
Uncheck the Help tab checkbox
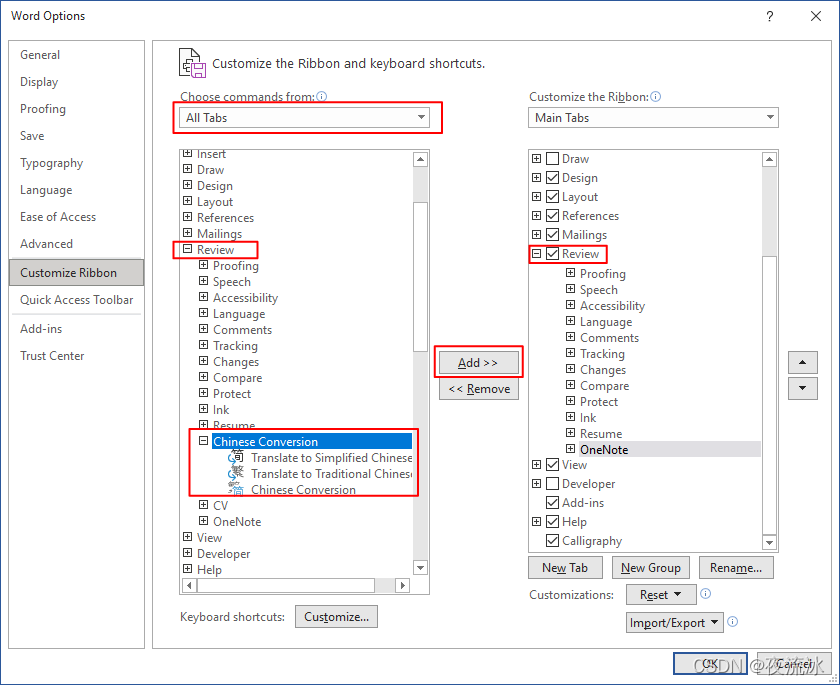pos(552,522)
